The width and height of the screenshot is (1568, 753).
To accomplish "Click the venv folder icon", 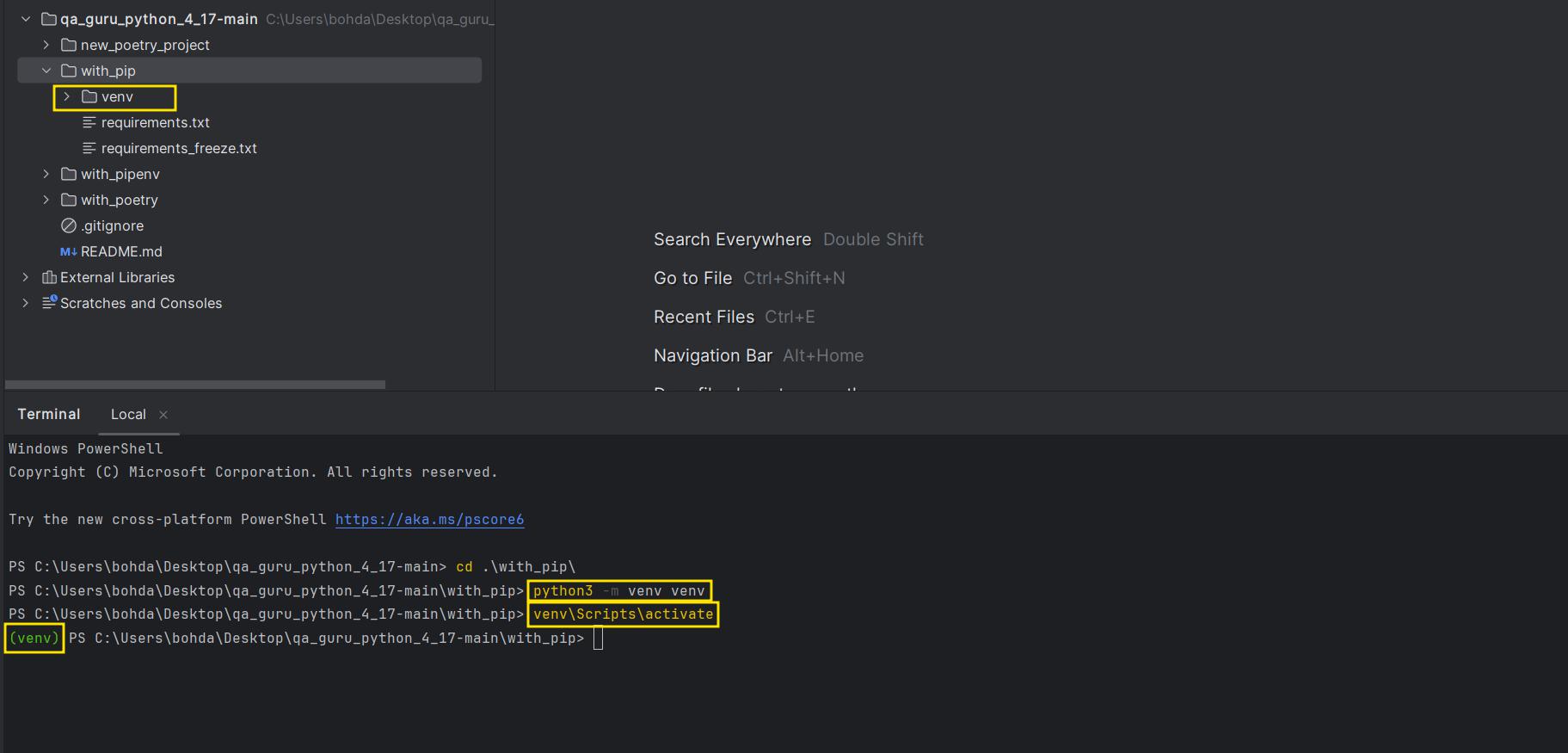I will (89, 96).
